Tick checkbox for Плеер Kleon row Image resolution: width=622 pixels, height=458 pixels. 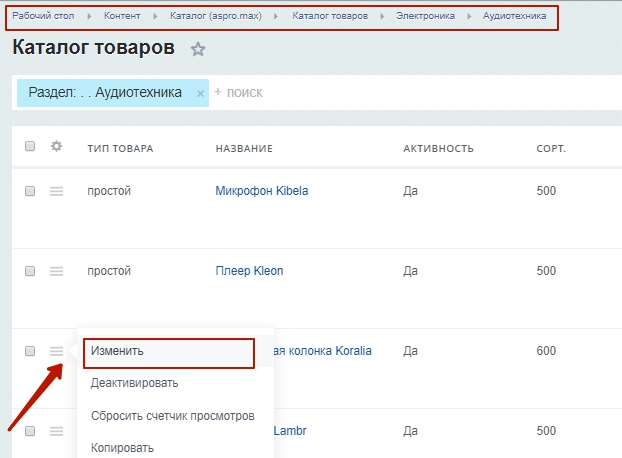tap(30, 271)
